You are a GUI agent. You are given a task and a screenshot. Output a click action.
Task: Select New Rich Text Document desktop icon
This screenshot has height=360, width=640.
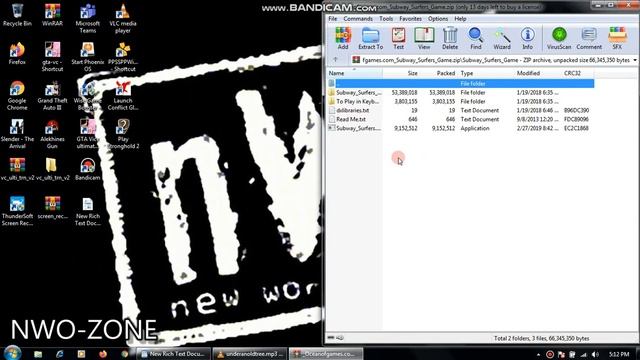point(88,211)
